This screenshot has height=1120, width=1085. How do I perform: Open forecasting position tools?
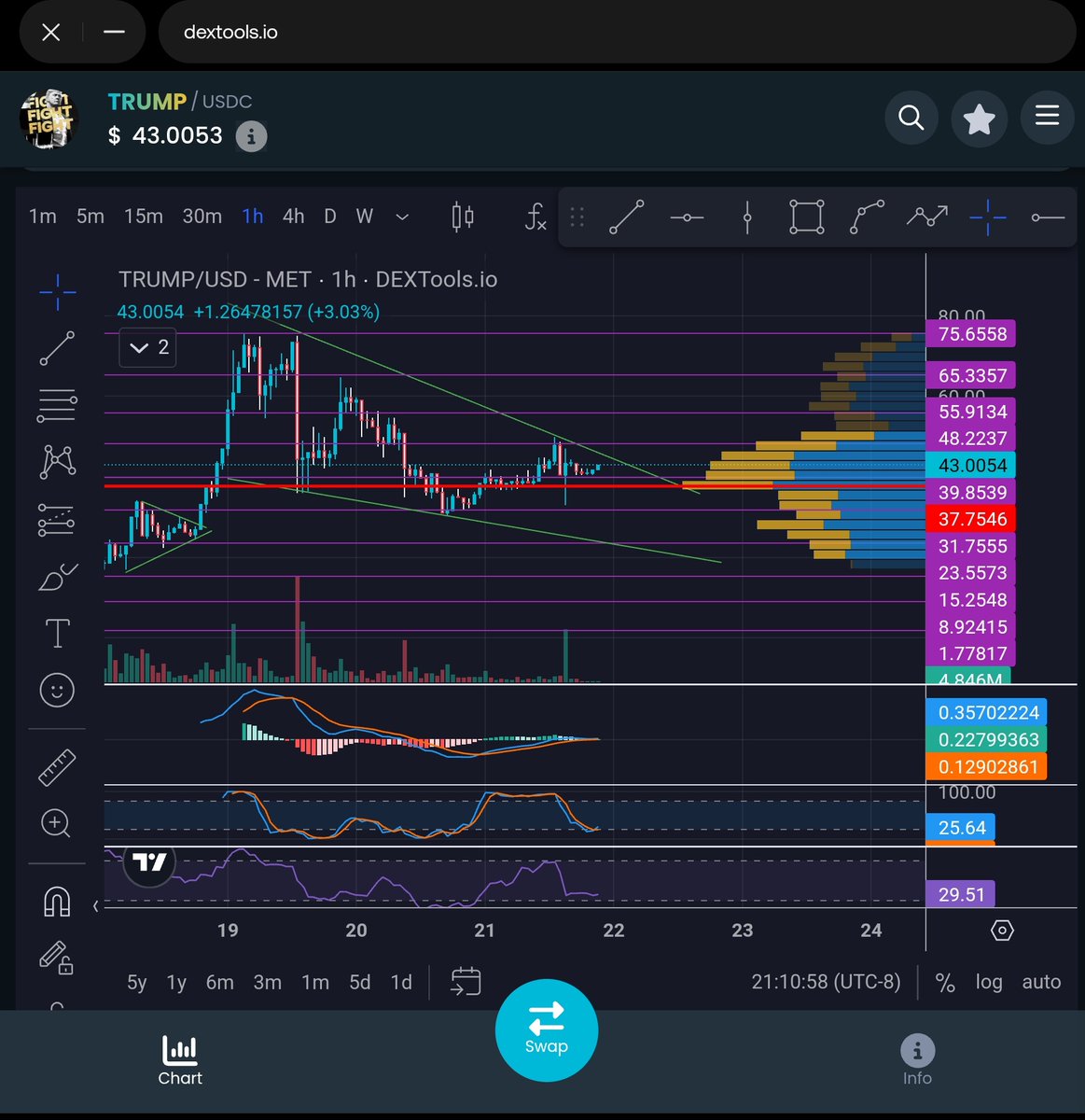pyautogui.click(x=57, y=520)
